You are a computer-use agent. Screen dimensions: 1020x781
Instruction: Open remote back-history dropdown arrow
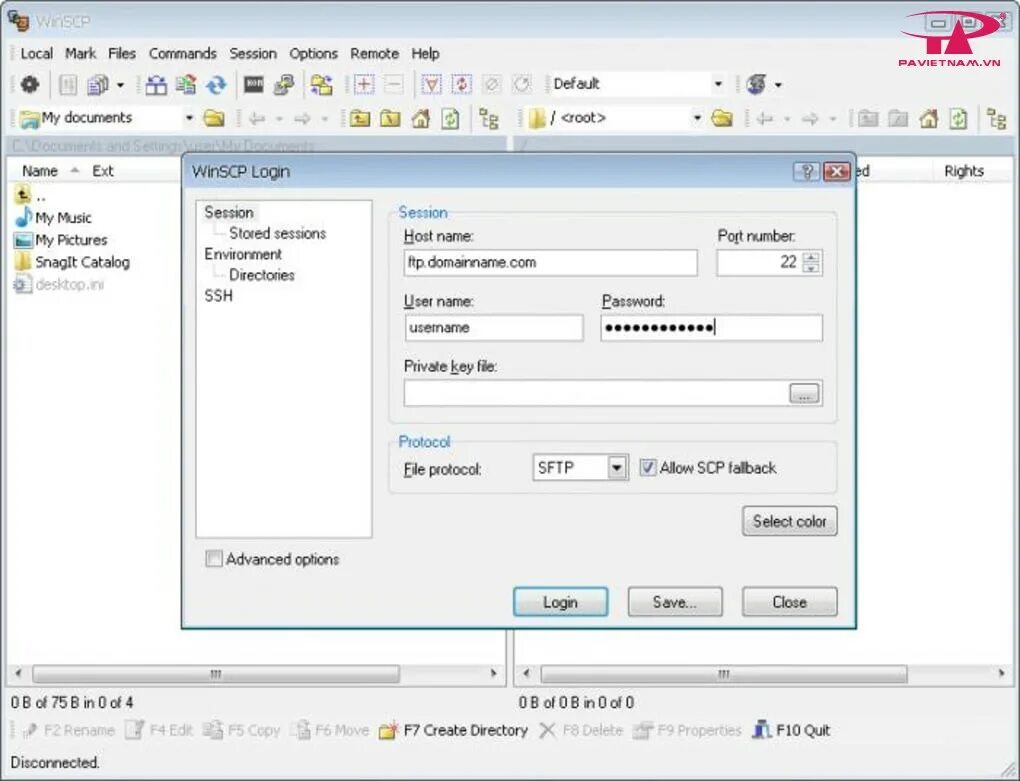click(x=786, y=119)
